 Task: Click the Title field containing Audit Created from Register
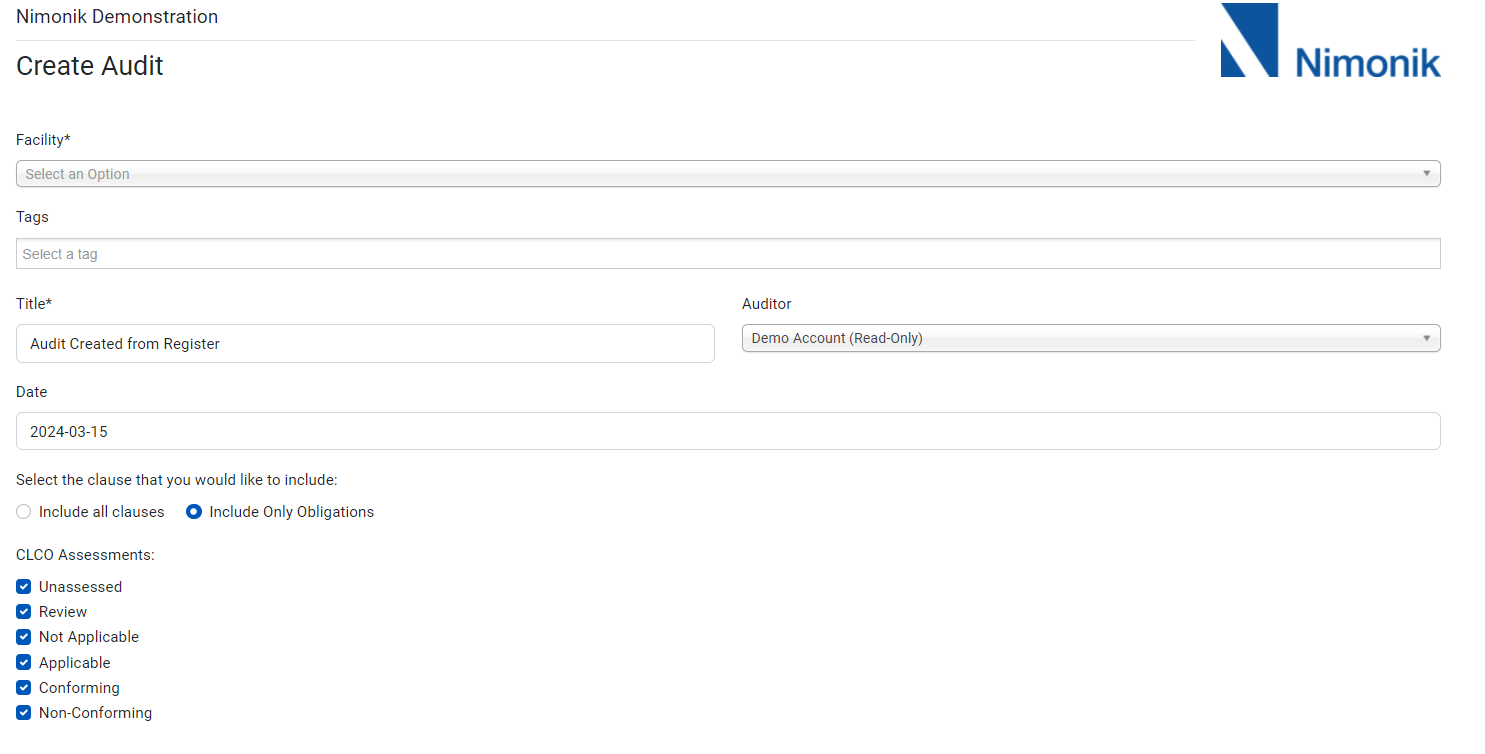coord(365,343)
